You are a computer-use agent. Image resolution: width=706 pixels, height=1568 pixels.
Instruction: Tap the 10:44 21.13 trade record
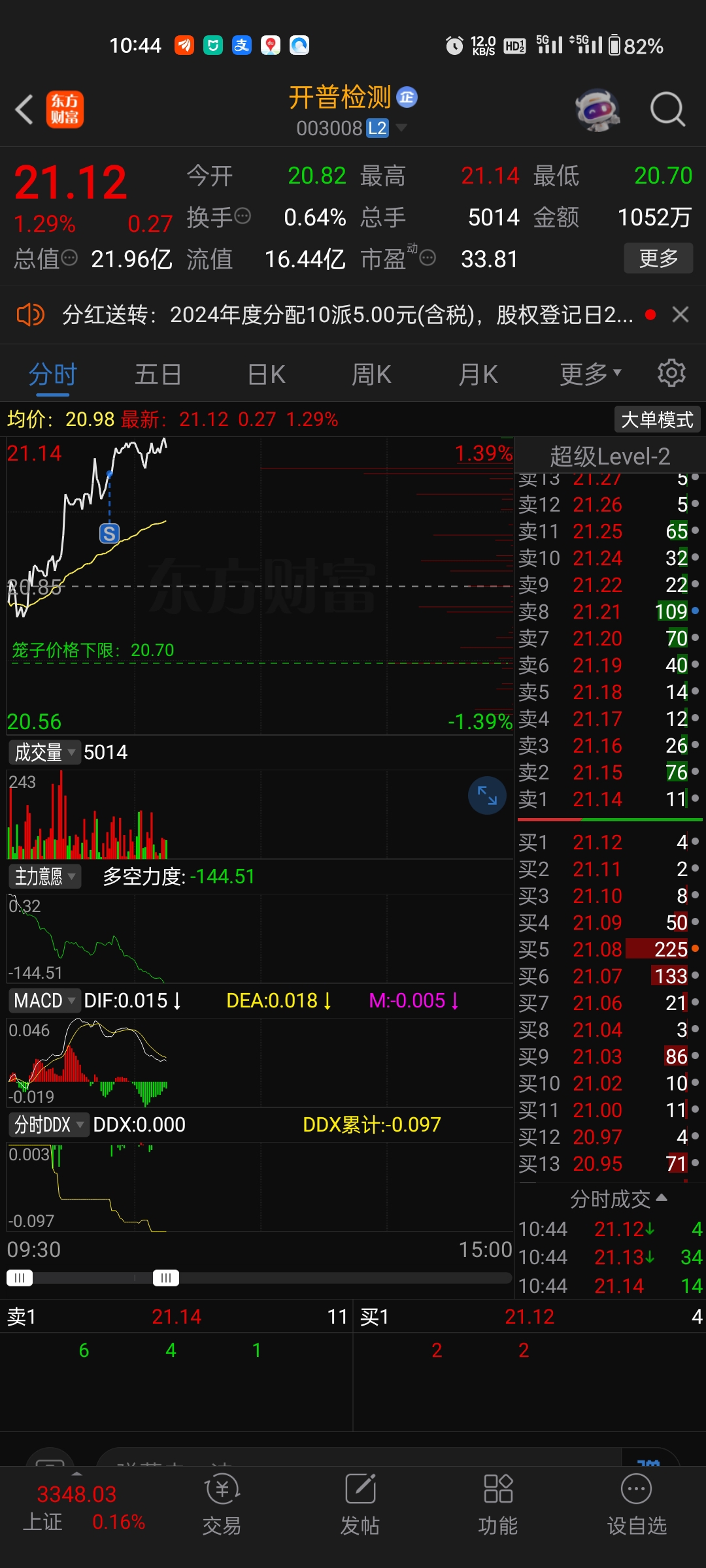point(611,1257)
